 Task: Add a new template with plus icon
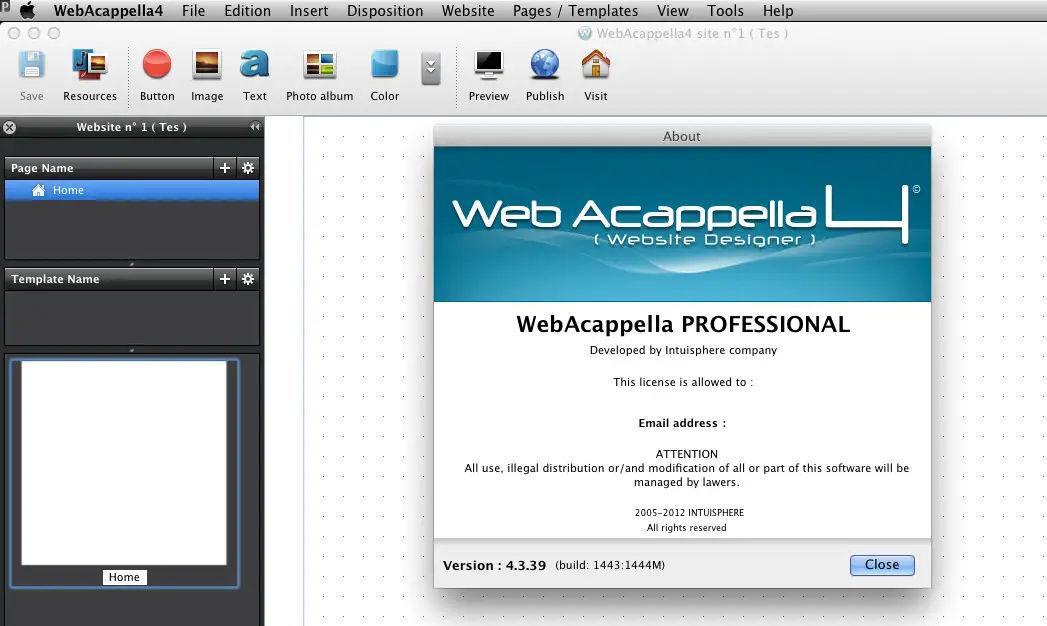point(225,278)
